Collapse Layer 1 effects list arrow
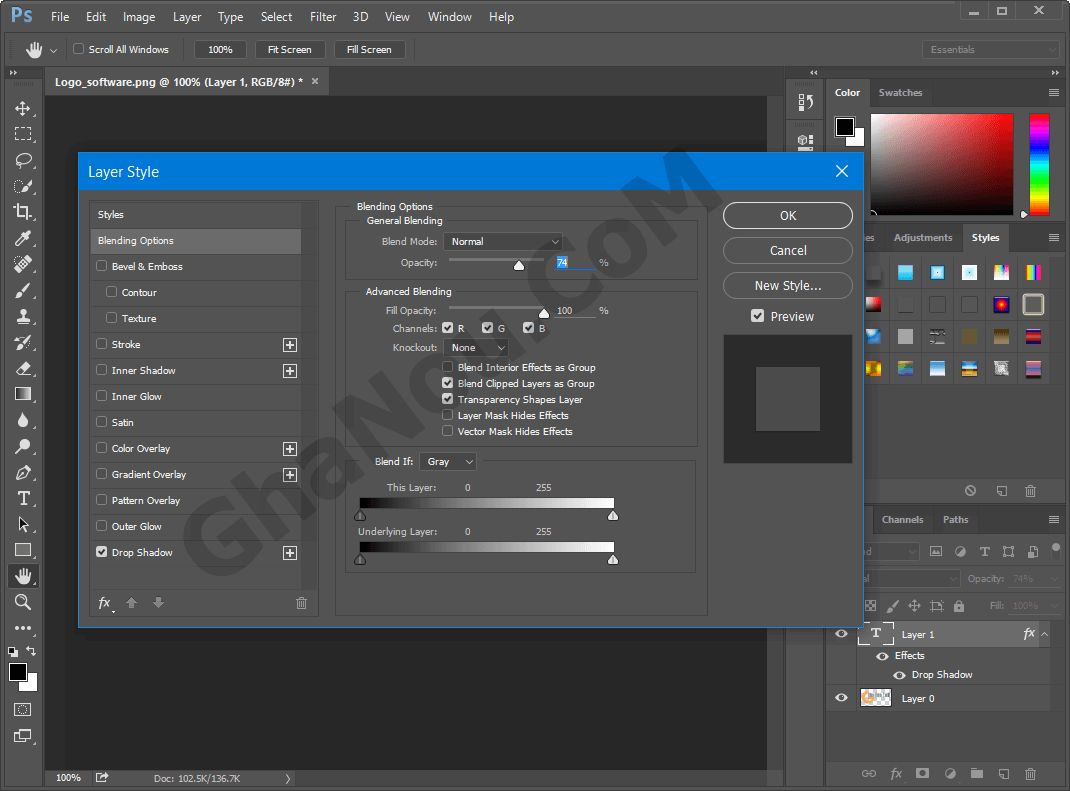The width and height of the screenshot is (1070, 791). (x=1044, y=634)
